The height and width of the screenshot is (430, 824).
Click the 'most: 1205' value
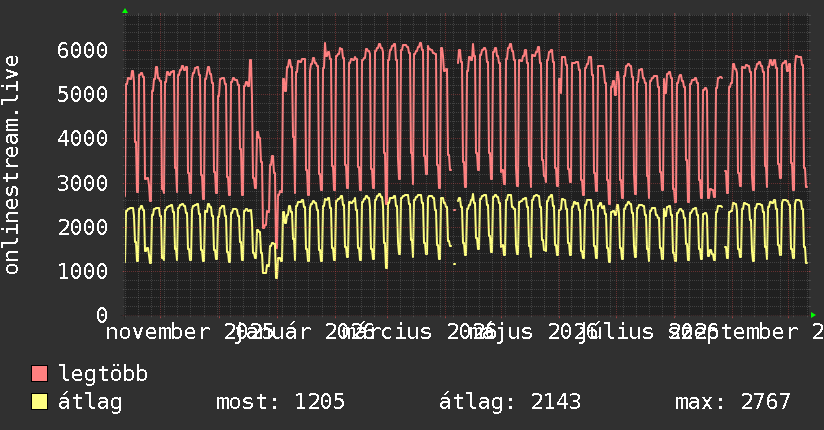[281, 402]
